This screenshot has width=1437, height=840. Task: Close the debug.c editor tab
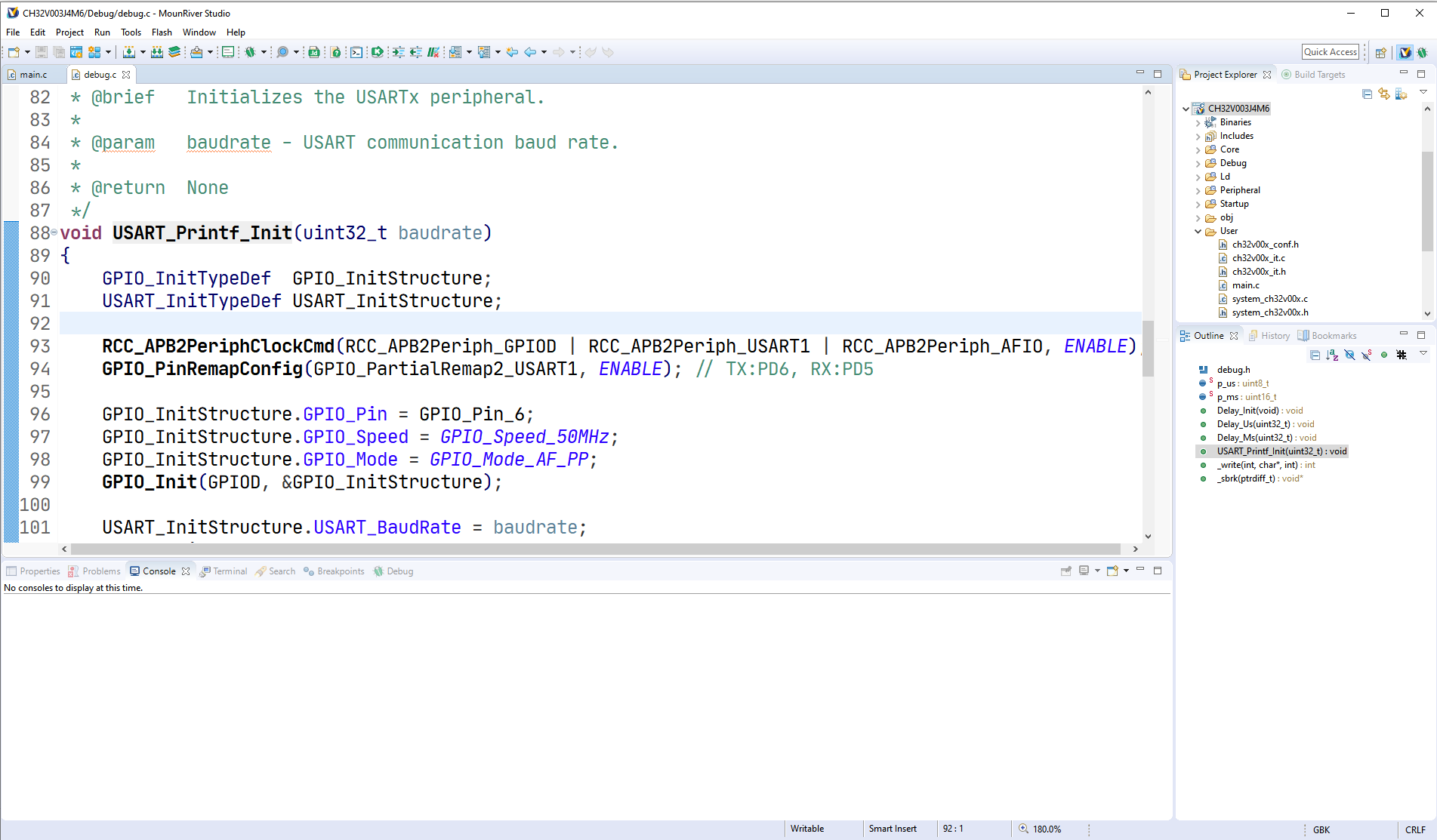(126, 75)
